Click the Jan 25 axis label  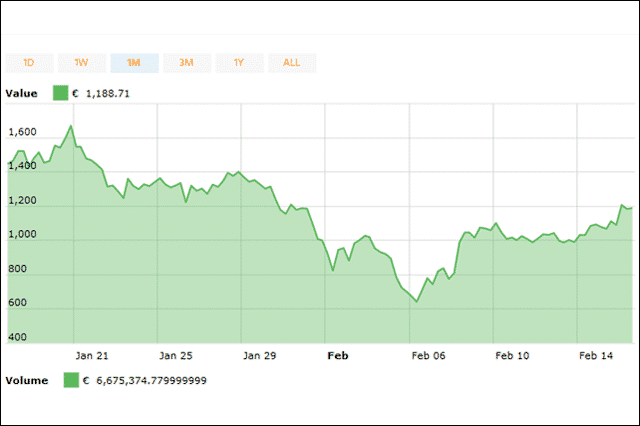(176, 356)
